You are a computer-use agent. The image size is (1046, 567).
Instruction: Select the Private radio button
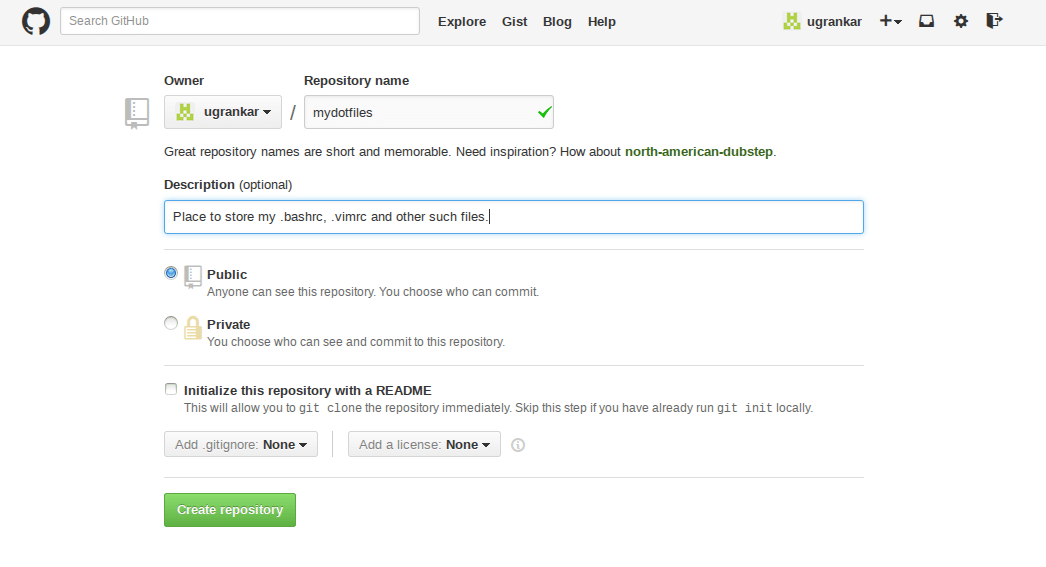click(x=171, y=323)
